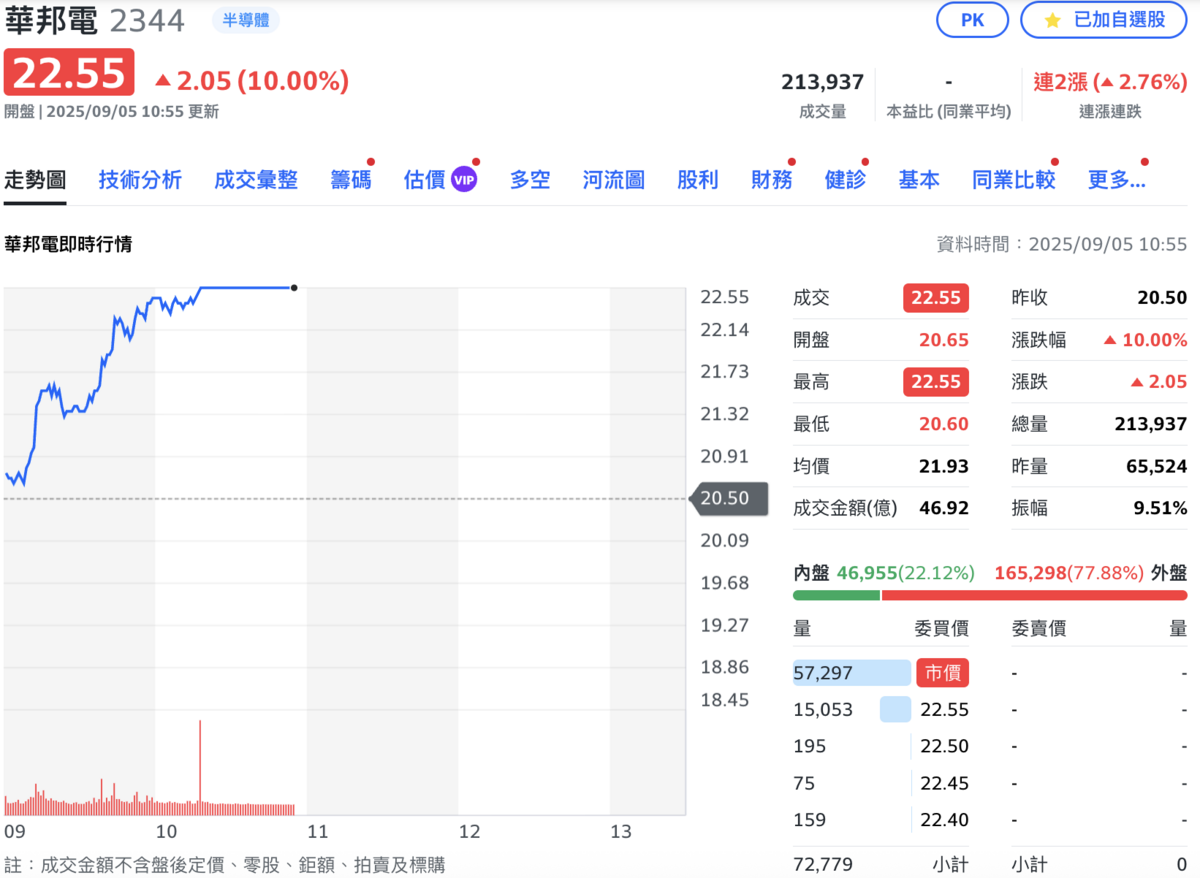Click the 開盤 20.65 value
The image size is (1200, 878).
point(944,340)
